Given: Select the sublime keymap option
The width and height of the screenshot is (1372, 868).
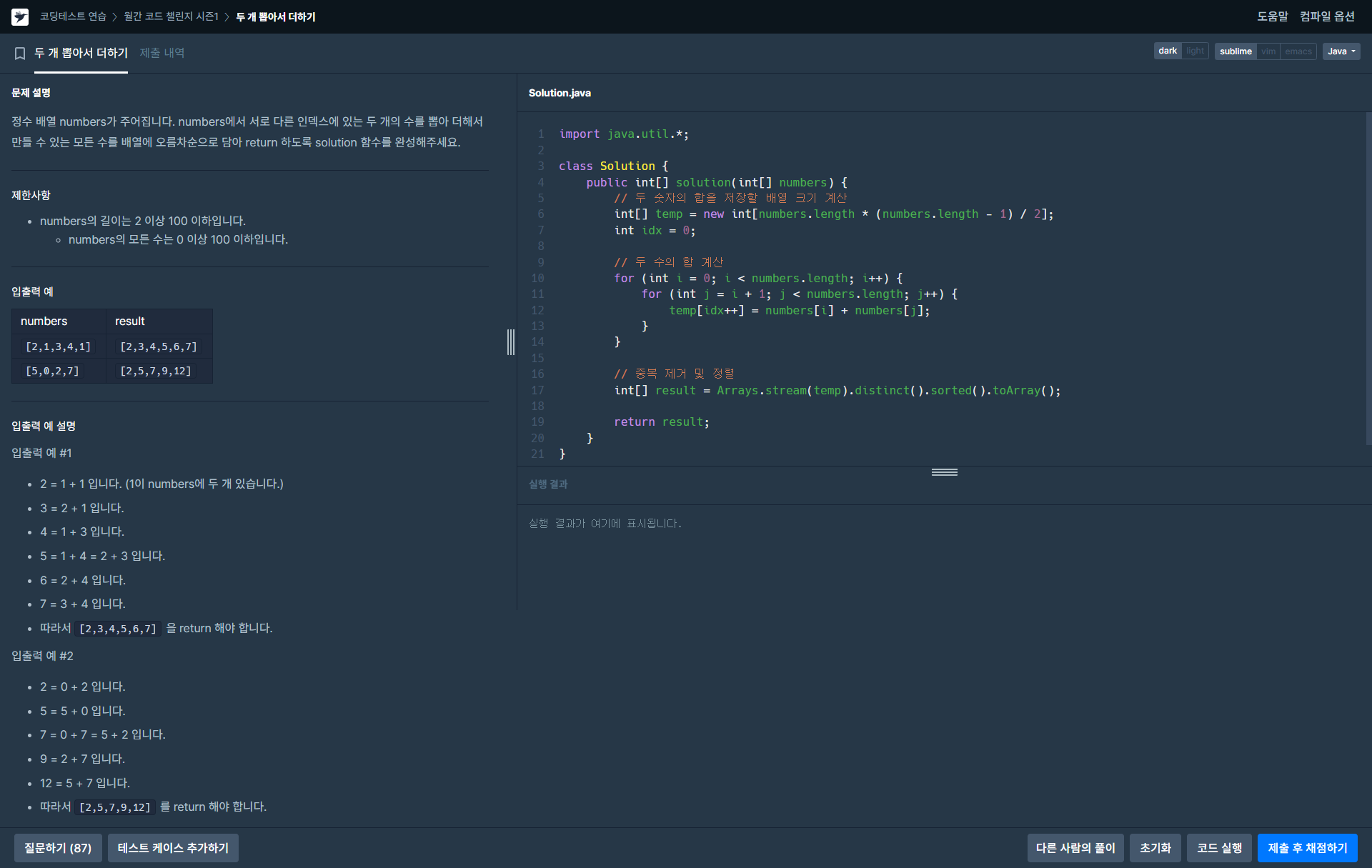Looking at the screenshot, I should [1236, 51].
